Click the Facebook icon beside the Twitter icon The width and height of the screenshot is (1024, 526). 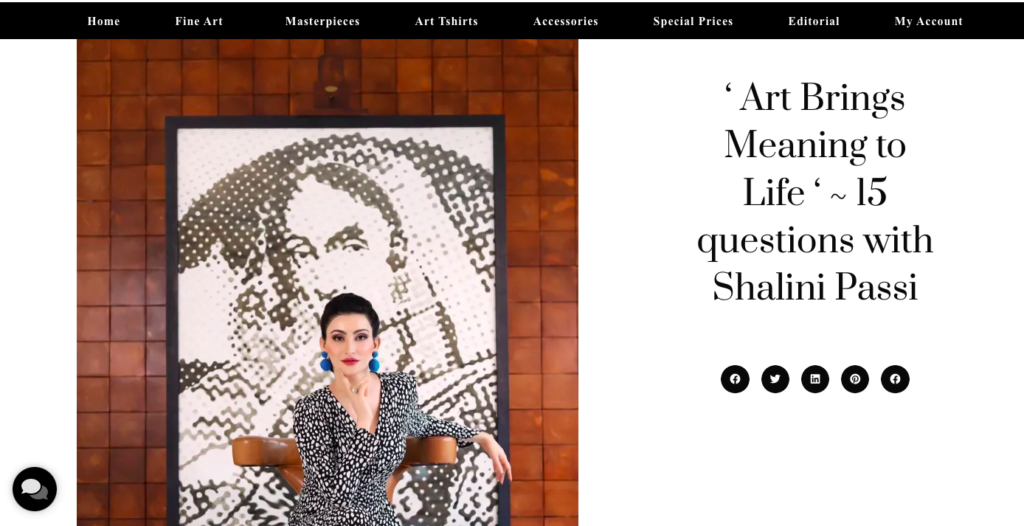(735, 379)
